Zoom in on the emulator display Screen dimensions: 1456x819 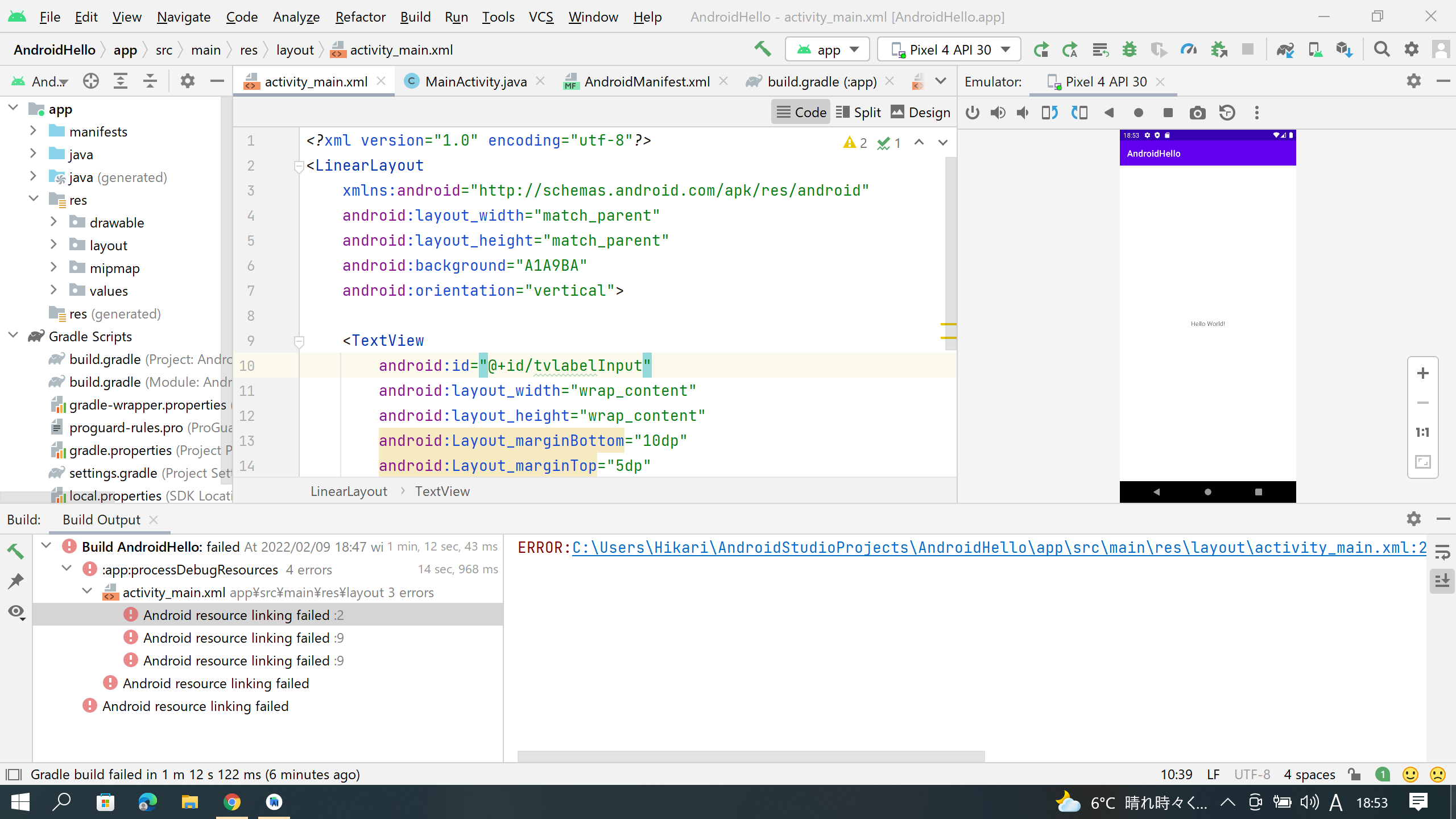tap(1422, 373)
